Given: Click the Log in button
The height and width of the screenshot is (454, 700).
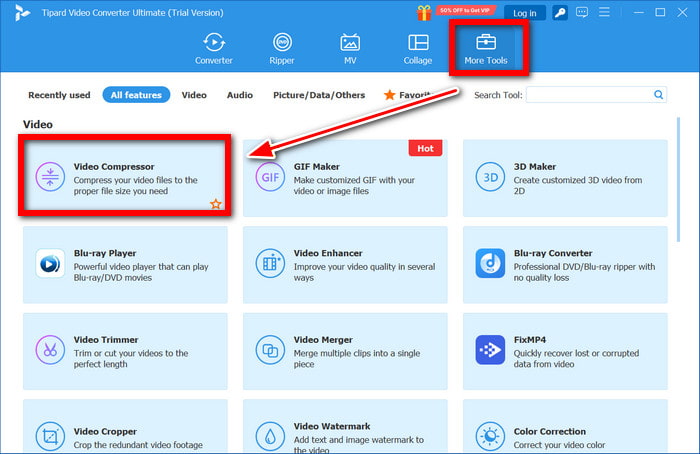Looking at the screenshot, I should [x=524, y=13].
